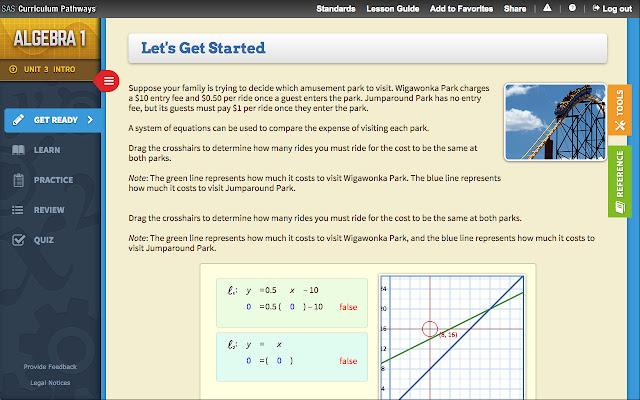640x400 pixels.
Task: Click the false result in blue equation box
Action: coord(348,361)
